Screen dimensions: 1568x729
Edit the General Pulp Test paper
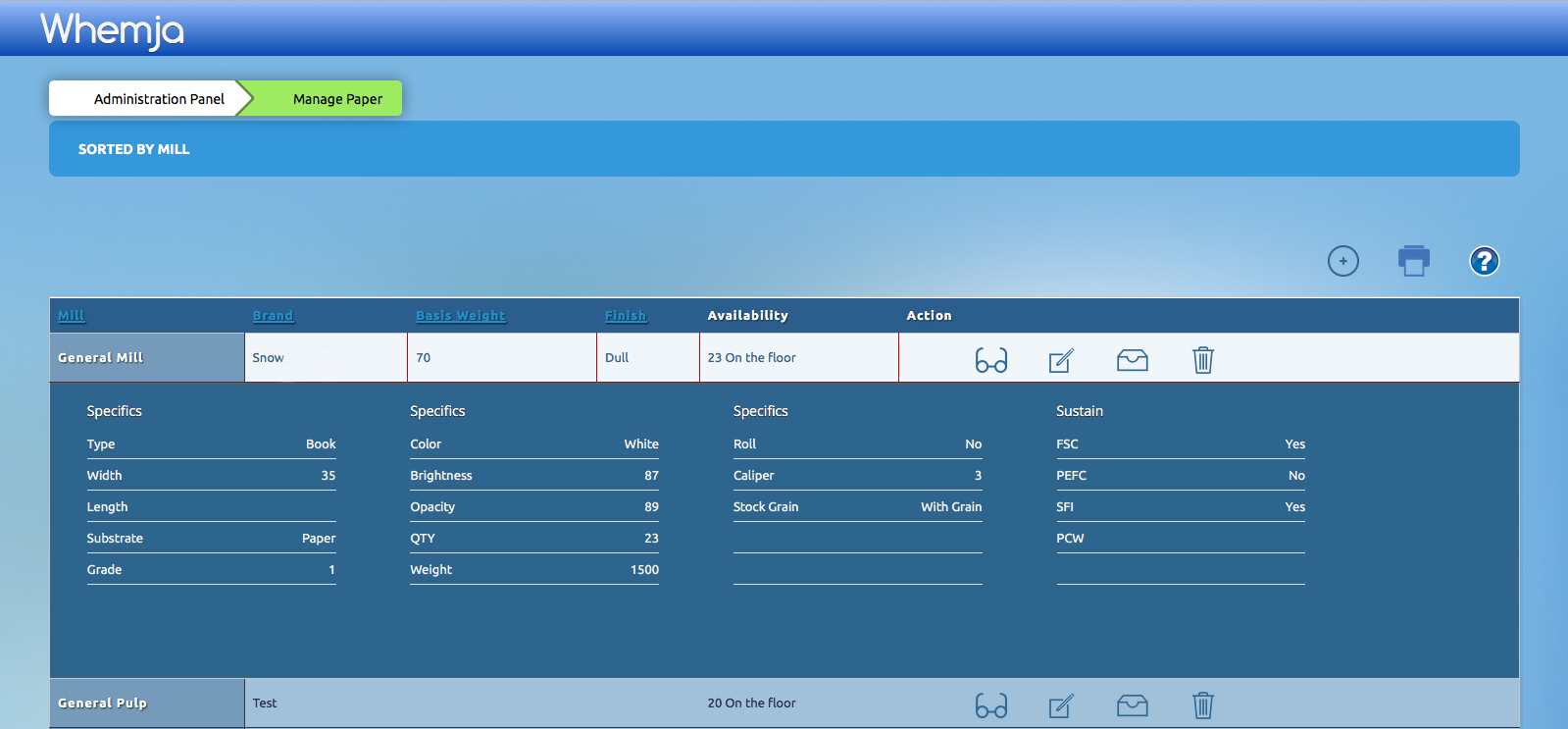(1061, 705)
